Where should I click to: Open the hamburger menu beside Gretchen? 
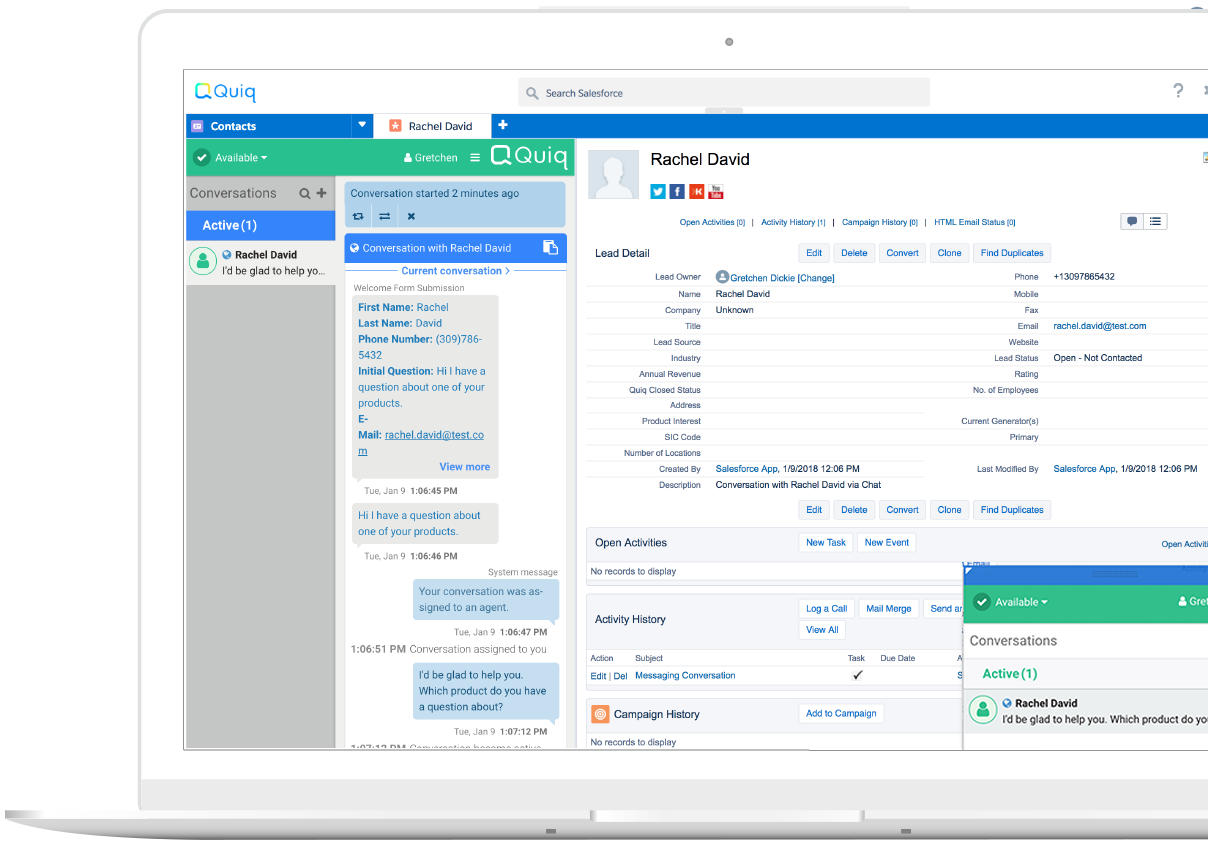click(x=475, y=157)
